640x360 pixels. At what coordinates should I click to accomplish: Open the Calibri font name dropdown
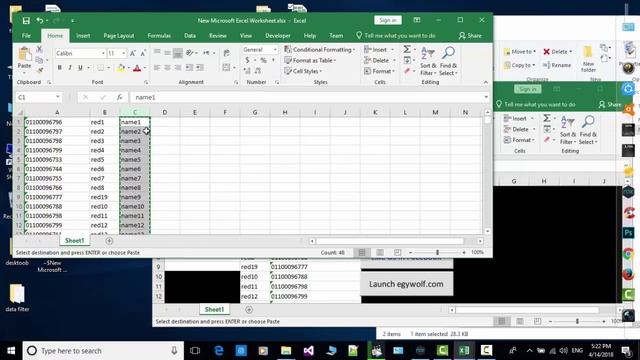pos(103,53)
